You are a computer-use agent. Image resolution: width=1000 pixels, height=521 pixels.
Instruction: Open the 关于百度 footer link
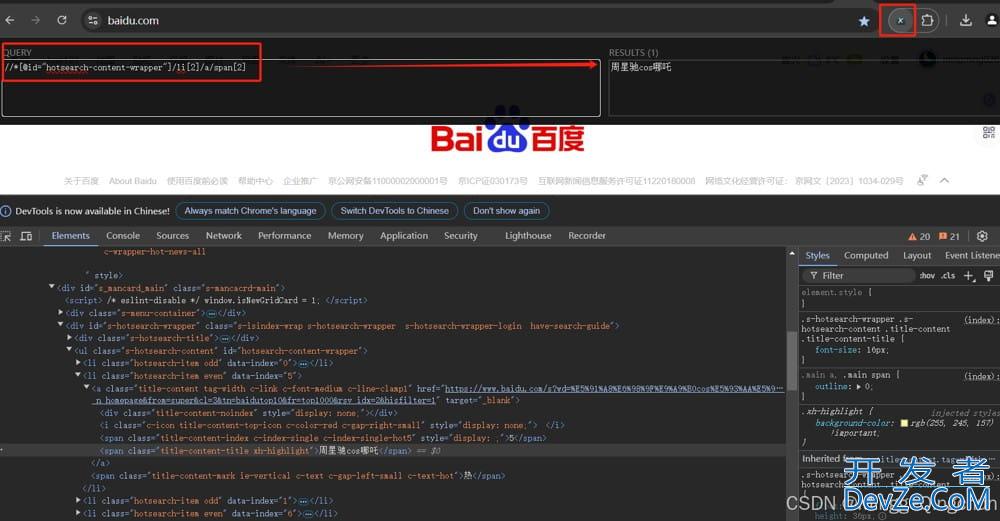[81, 181]
